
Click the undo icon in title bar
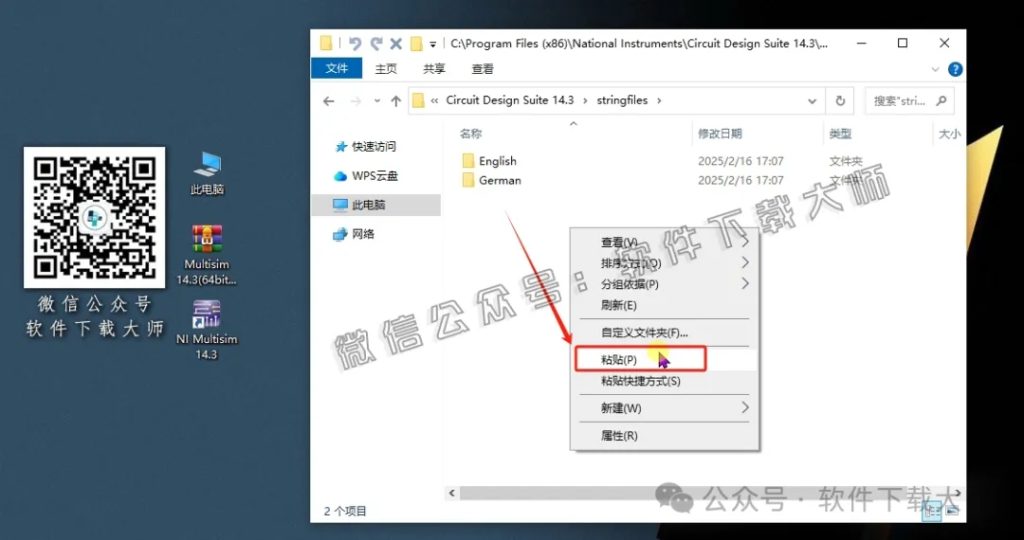(355, 44)
